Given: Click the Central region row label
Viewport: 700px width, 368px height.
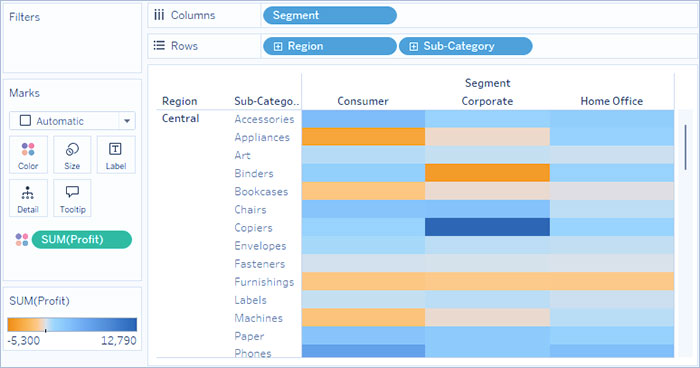Looking at the screenshot, I should 180,118.
